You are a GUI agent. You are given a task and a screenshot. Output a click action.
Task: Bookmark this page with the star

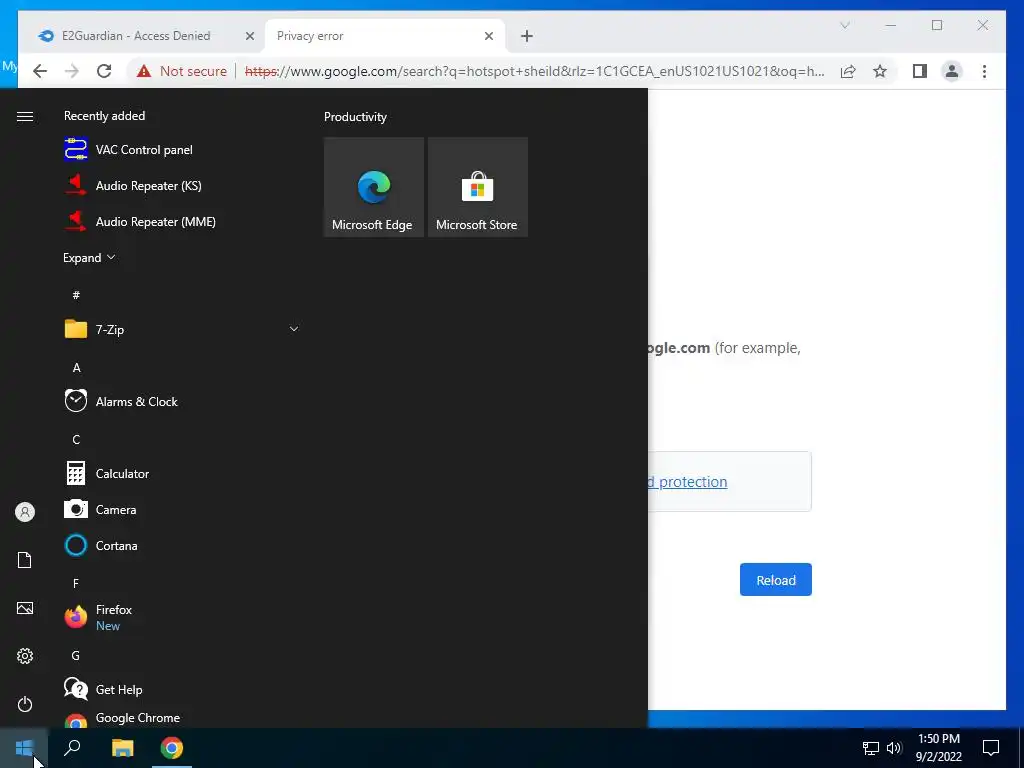[880, 71]
